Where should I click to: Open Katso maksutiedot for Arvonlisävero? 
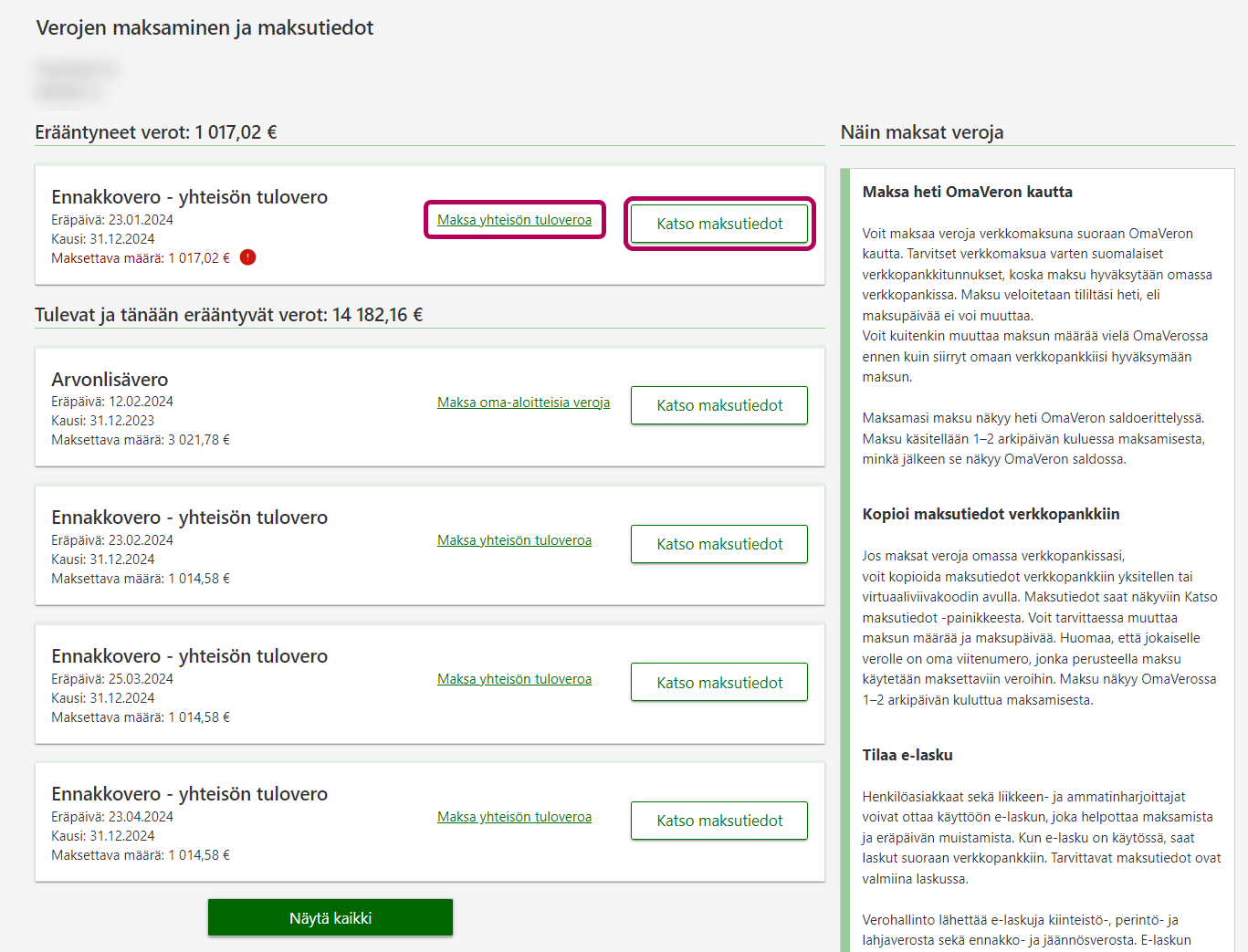(x=719, y=405)
